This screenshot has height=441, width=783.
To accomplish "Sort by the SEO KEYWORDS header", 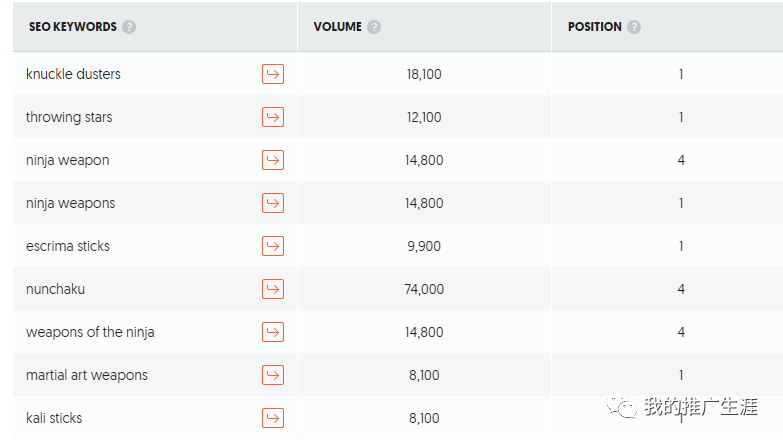I will [x=71, y=27].
